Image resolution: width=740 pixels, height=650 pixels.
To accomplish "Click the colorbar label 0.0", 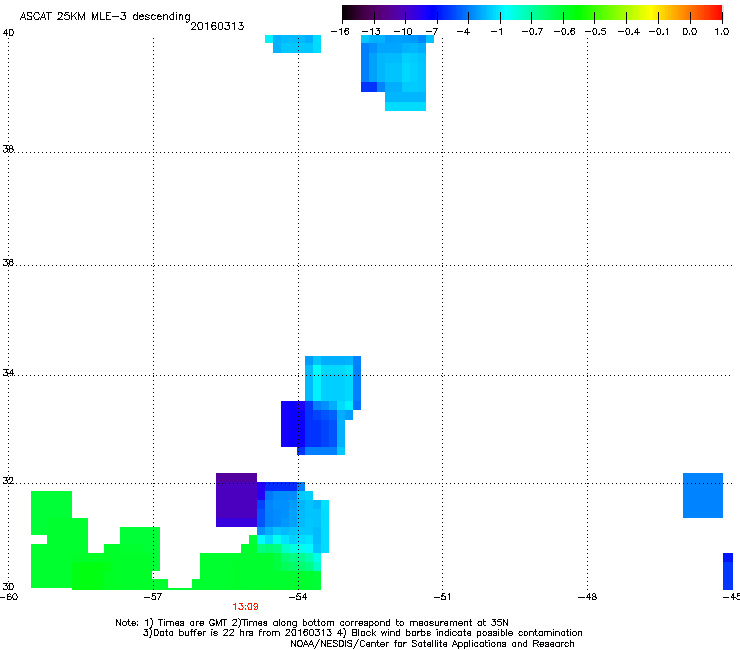I will pyautogui.click(x=690, y=32).
